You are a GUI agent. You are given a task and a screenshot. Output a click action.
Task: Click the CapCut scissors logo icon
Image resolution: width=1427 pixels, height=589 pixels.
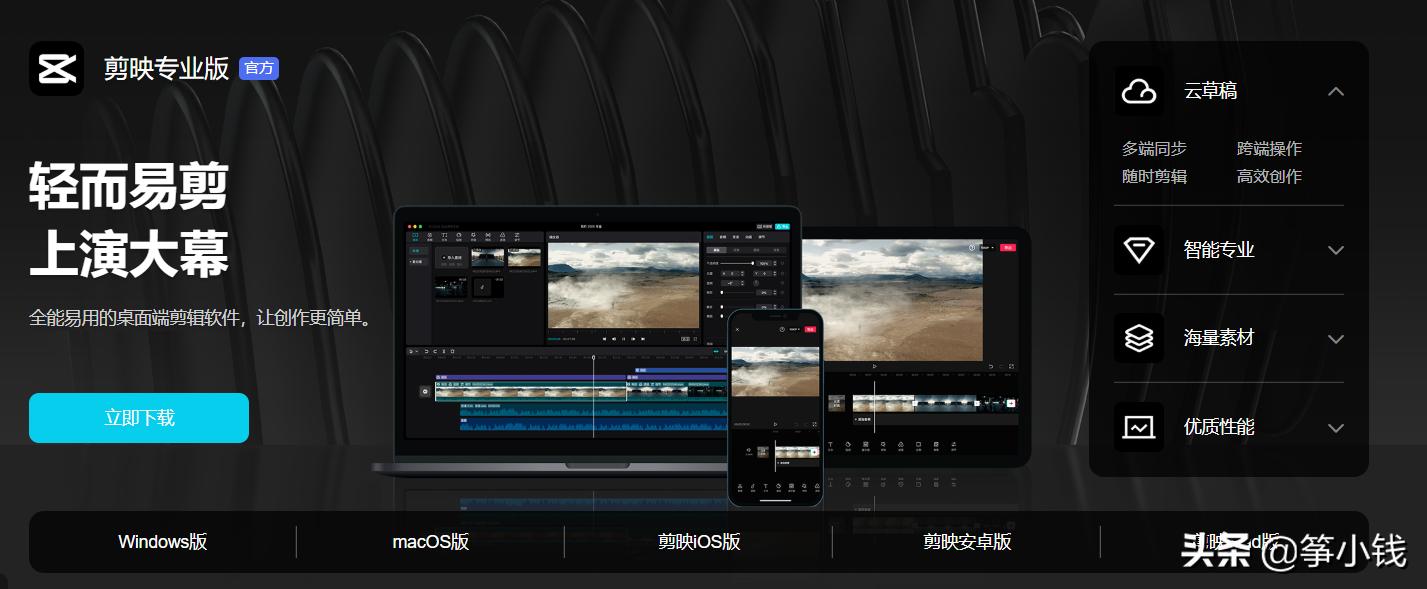57,69
